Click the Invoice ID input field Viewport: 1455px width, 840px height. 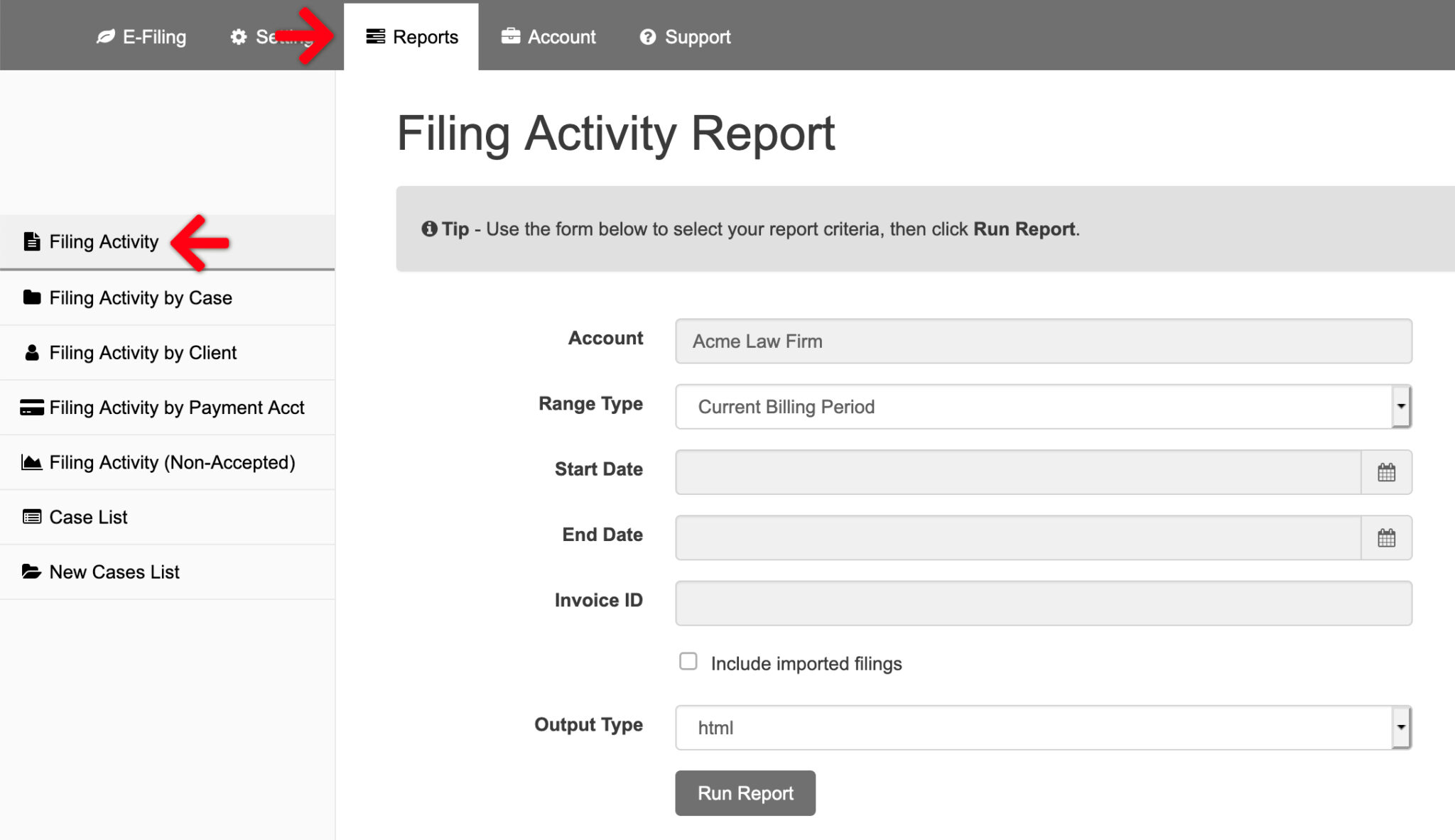[1044, 601]
